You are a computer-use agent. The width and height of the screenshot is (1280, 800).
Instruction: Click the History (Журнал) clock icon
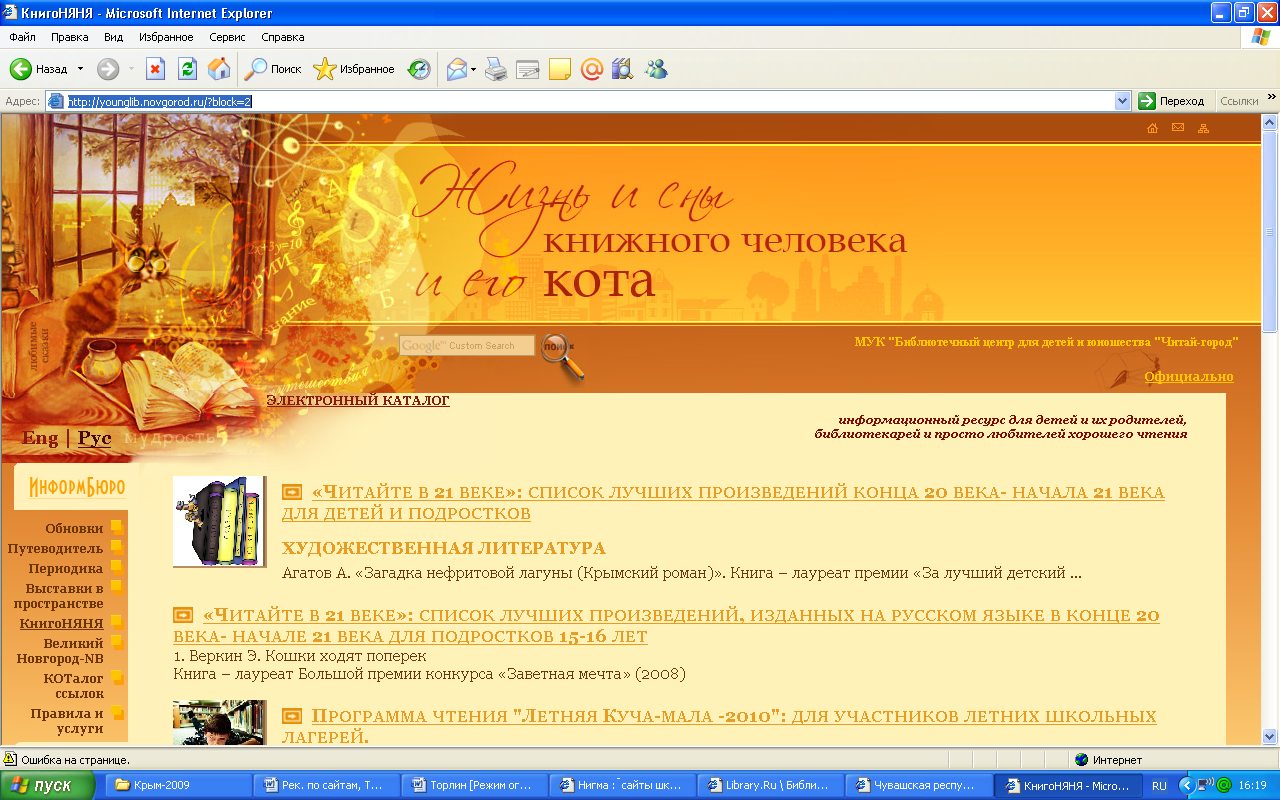click(x=419, y=69)
